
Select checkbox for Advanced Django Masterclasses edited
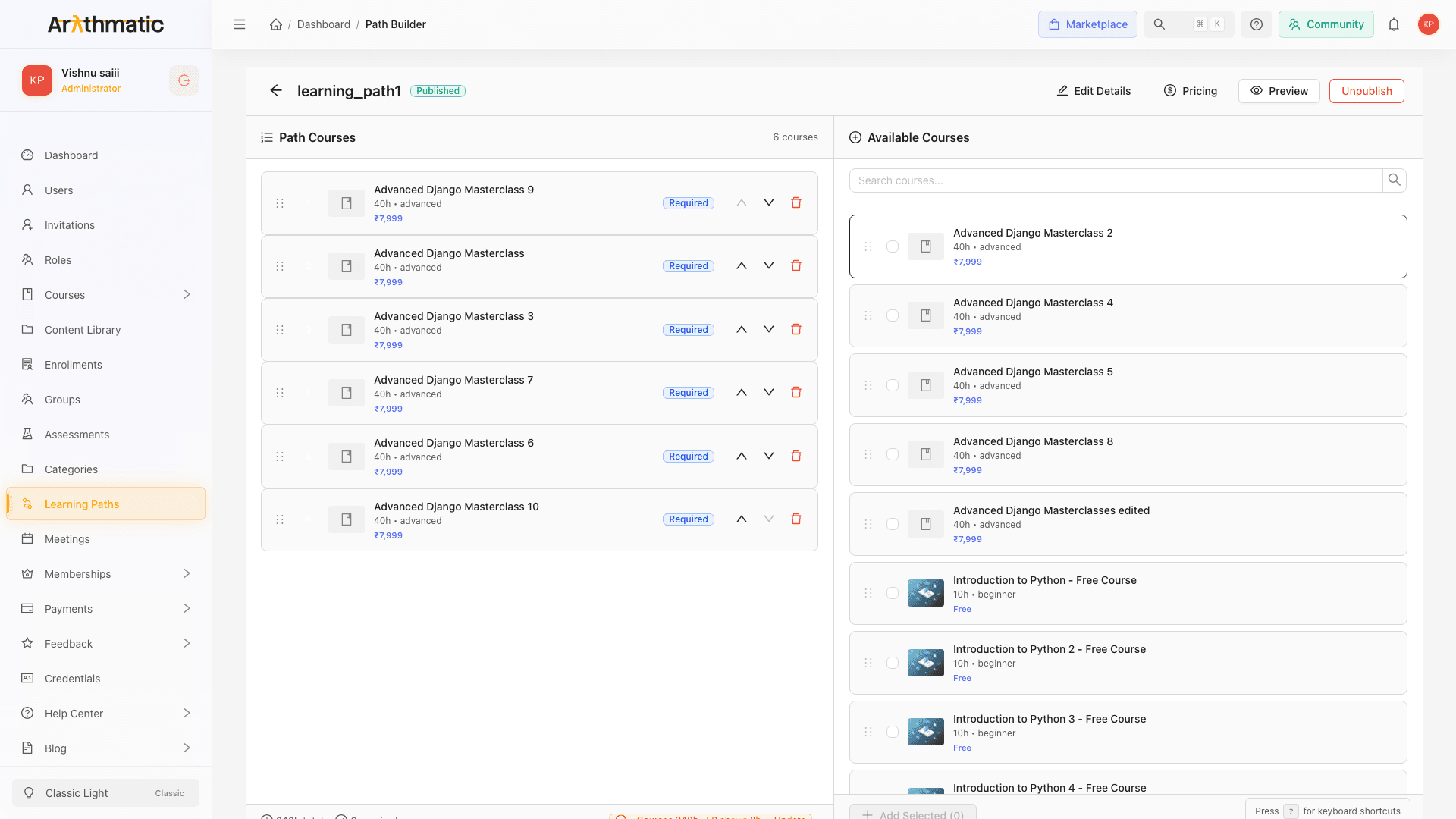coord(893,524)
